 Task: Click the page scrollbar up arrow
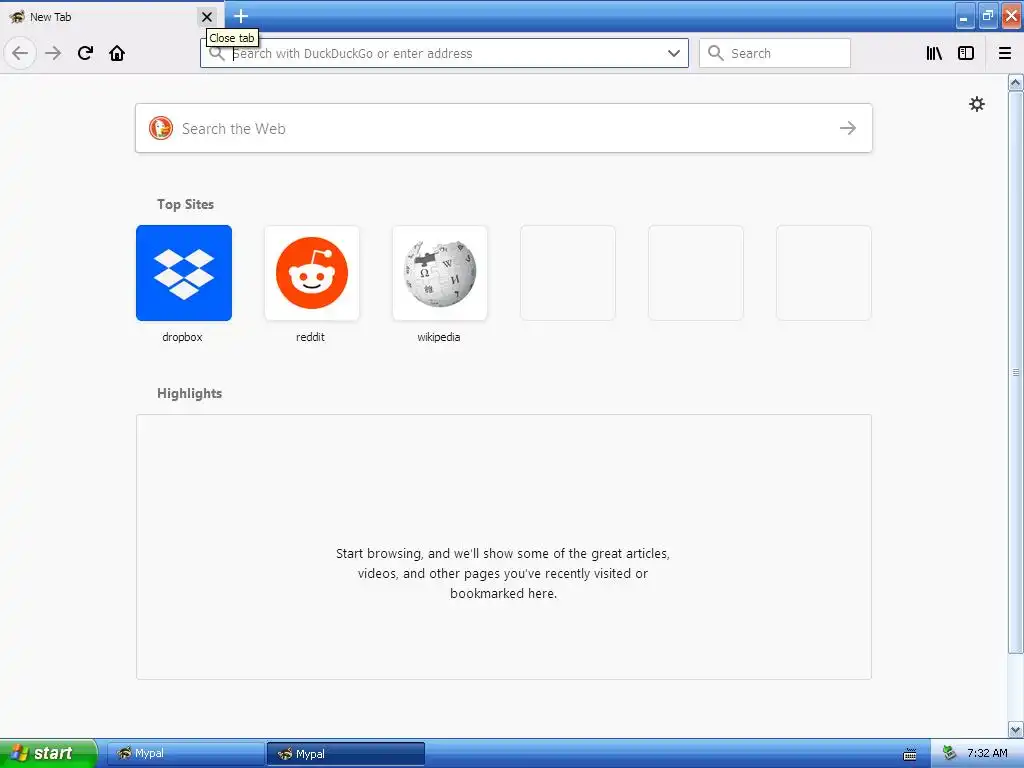(1016, 82)
